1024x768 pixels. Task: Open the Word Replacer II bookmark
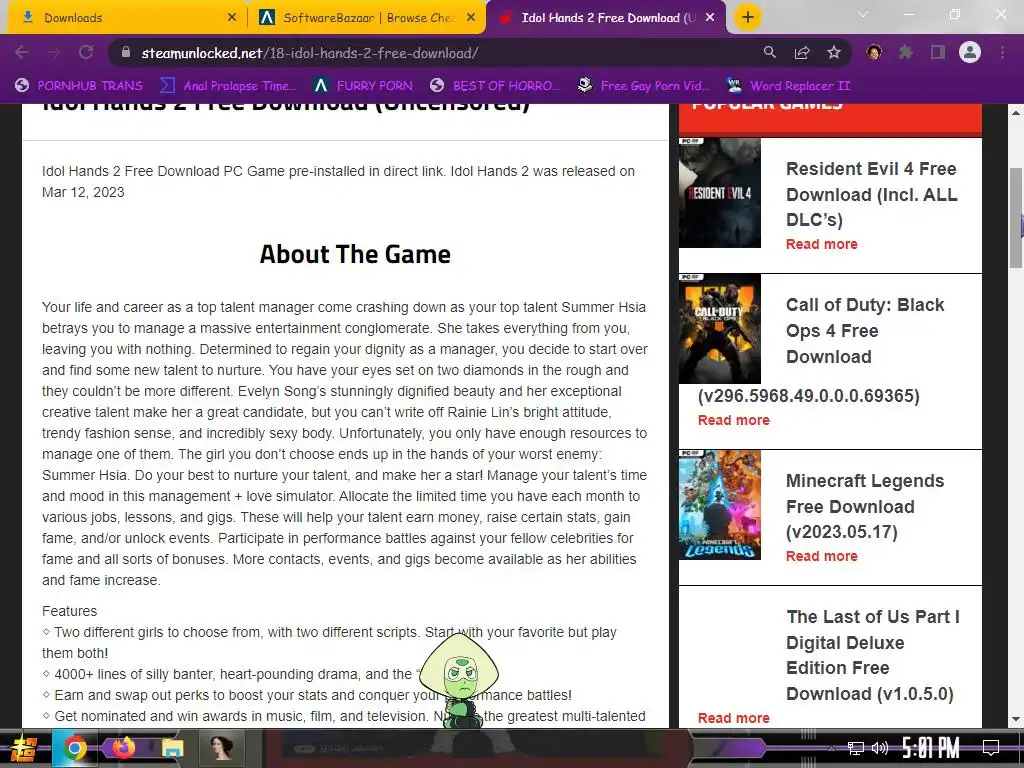pos(789,86)
